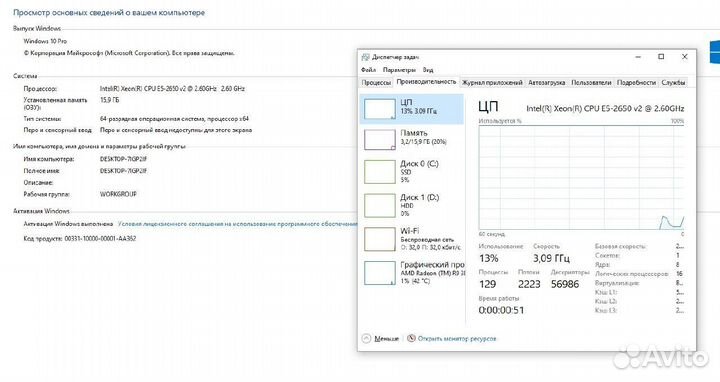Select the Wi-Fi graph thumbnail
This screenshot has width=720, height=382.
tap(379, 239)
